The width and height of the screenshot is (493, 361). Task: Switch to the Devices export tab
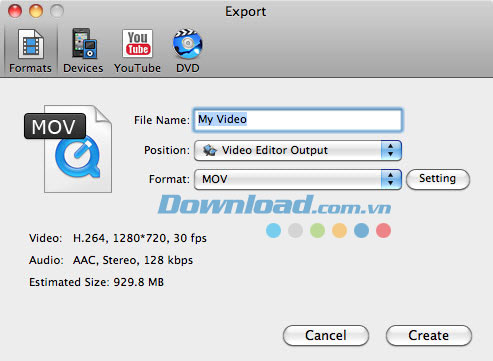point(83,51)
